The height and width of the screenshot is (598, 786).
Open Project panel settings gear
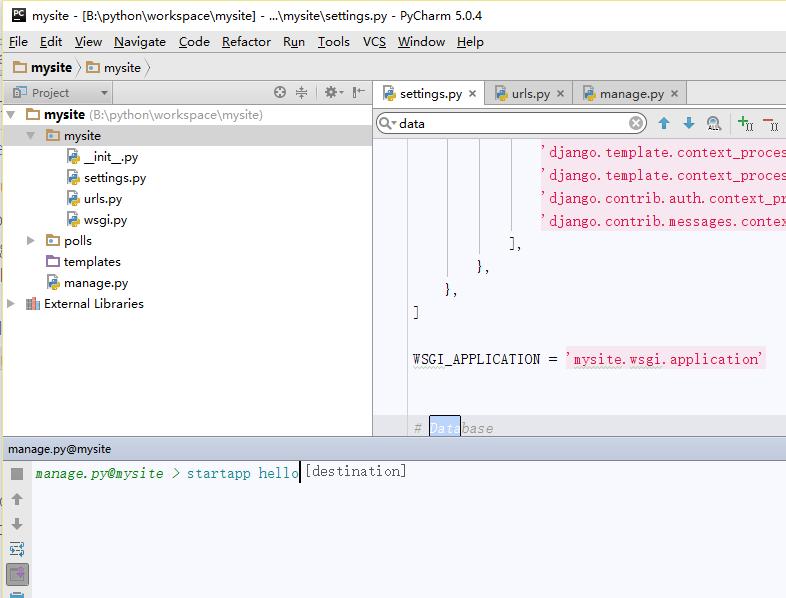click(x=333, y=92)
